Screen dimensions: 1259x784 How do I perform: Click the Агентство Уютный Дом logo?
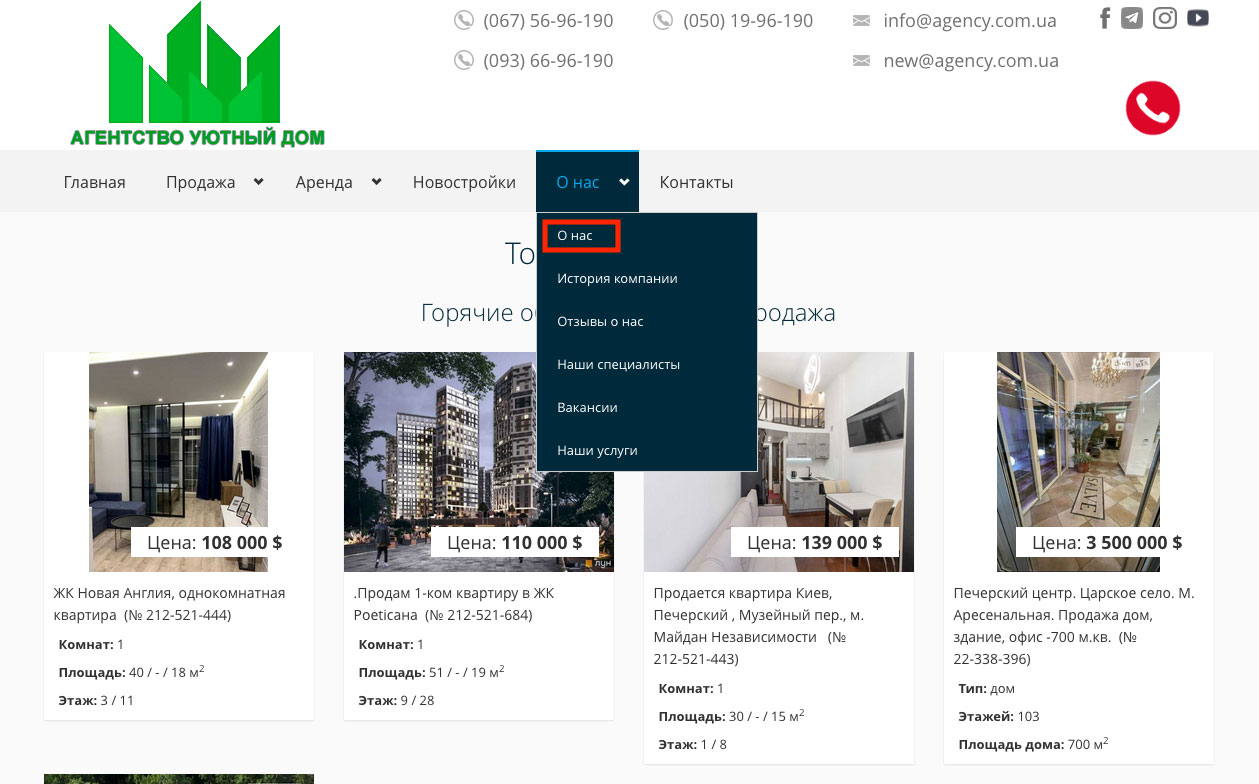[x=197, y=77]
